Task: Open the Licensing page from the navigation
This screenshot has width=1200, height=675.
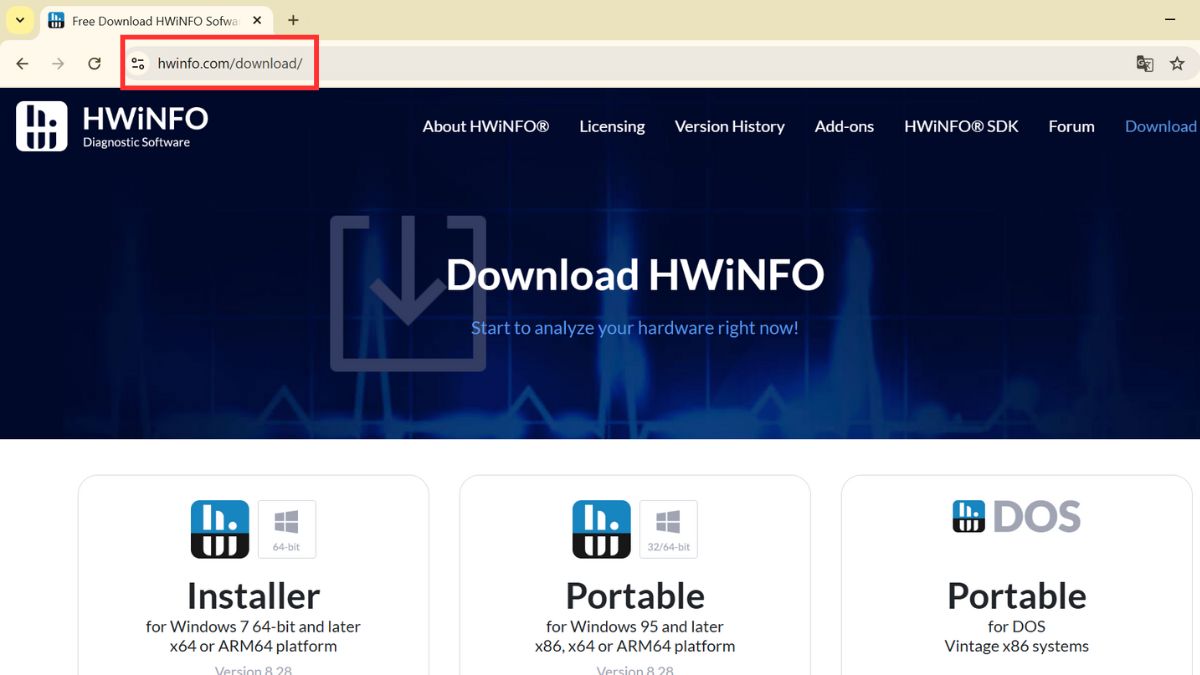Action: point(612,126)
